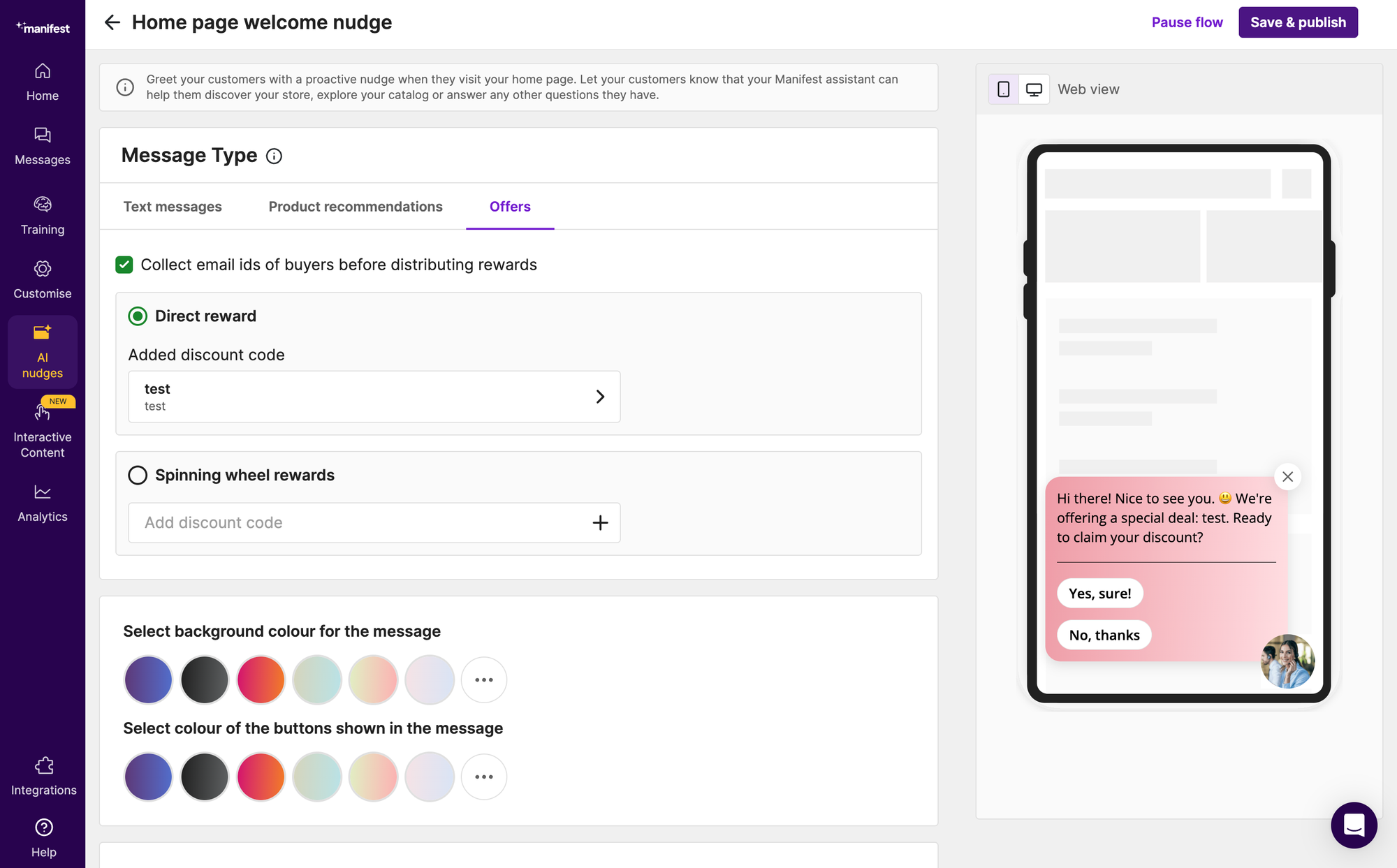Click the Customise gear icon in sidebar
The height and width of the screenshot is (868, 1397).
point(43,269)
